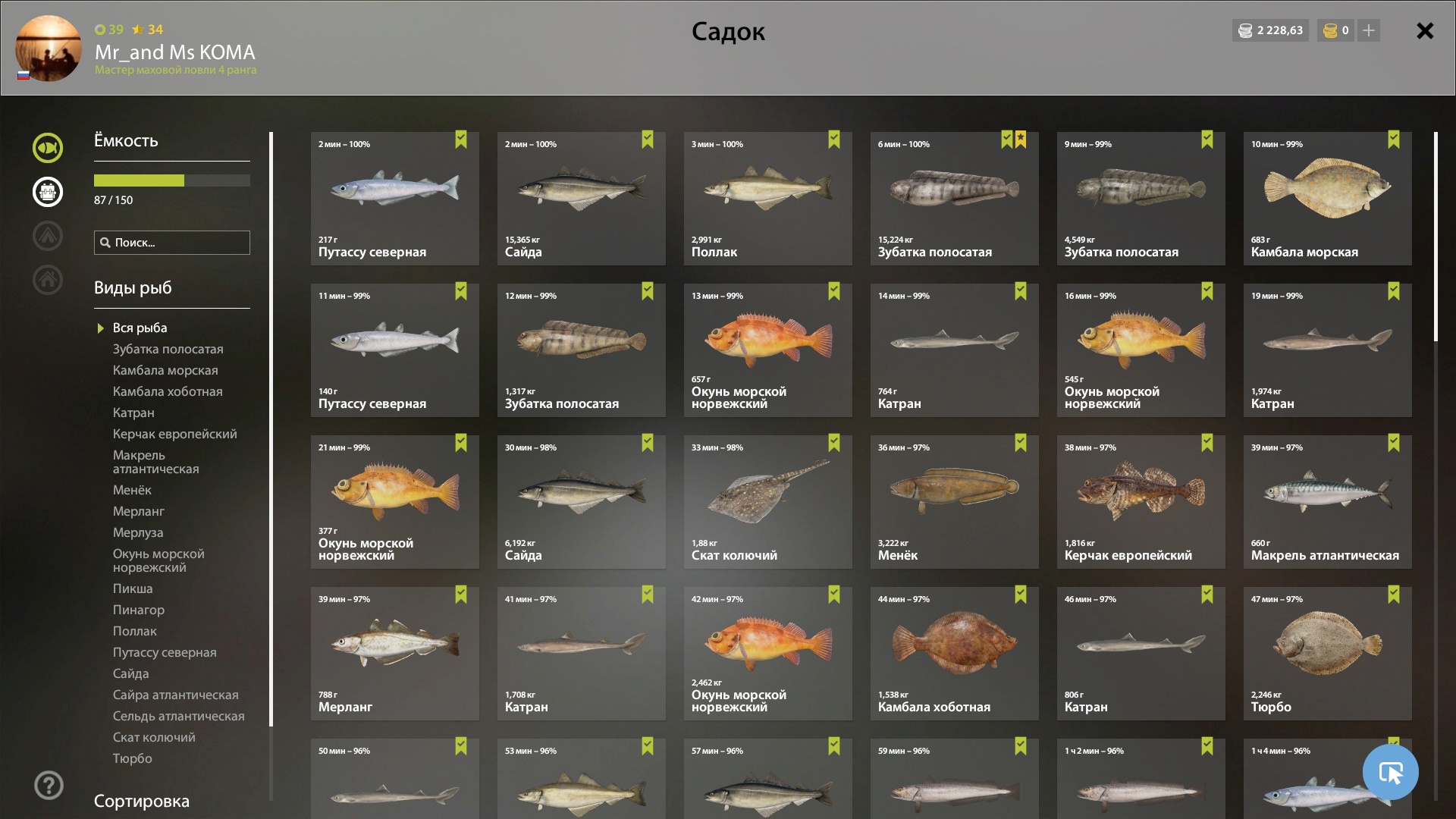Open the Сортировка section heading

tap(142, 801)
